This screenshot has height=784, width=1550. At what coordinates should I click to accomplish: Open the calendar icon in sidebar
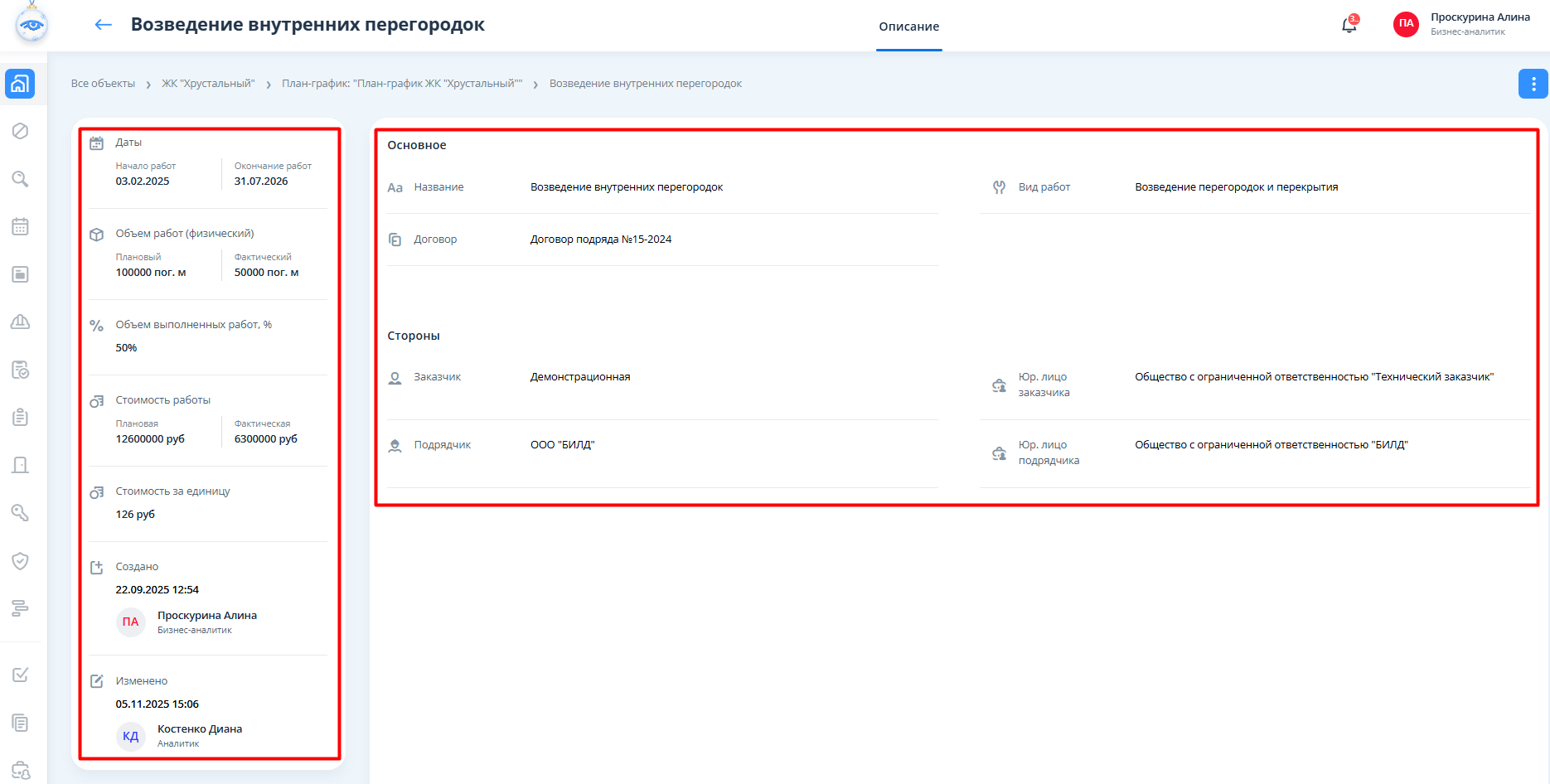20,226
